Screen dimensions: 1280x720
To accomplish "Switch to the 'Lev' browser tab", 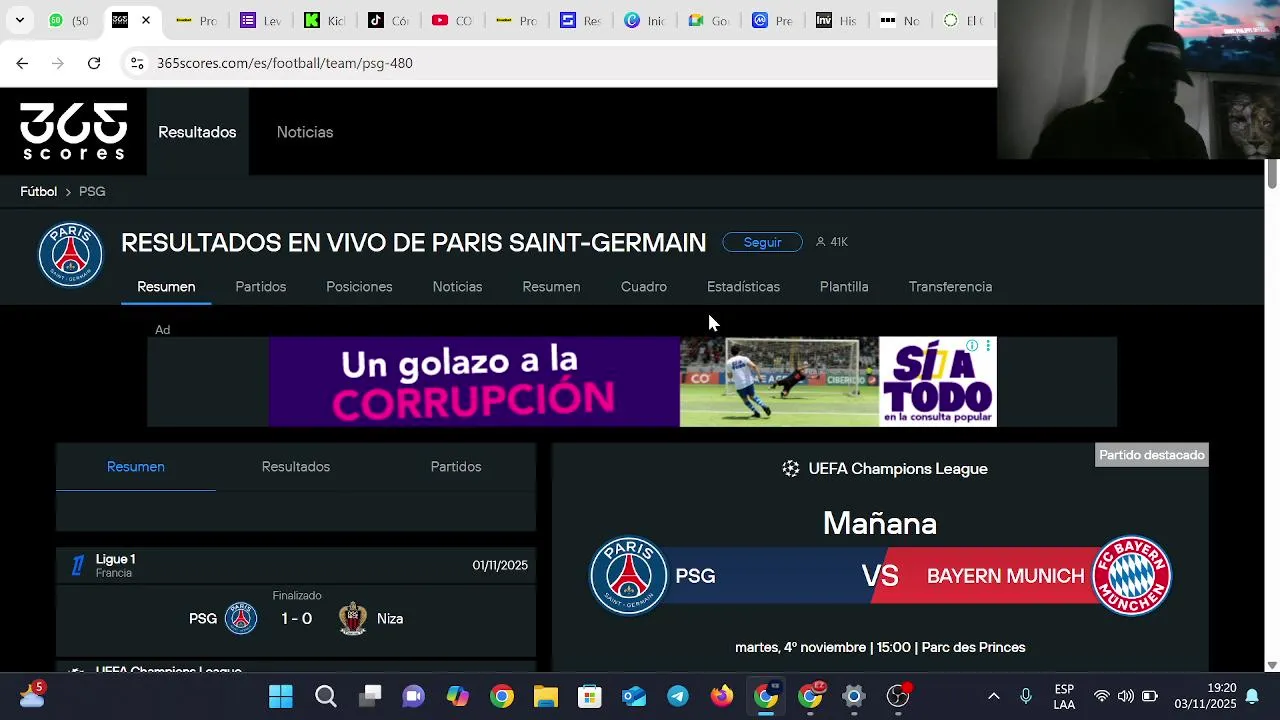I will click(x=259, y=20).
